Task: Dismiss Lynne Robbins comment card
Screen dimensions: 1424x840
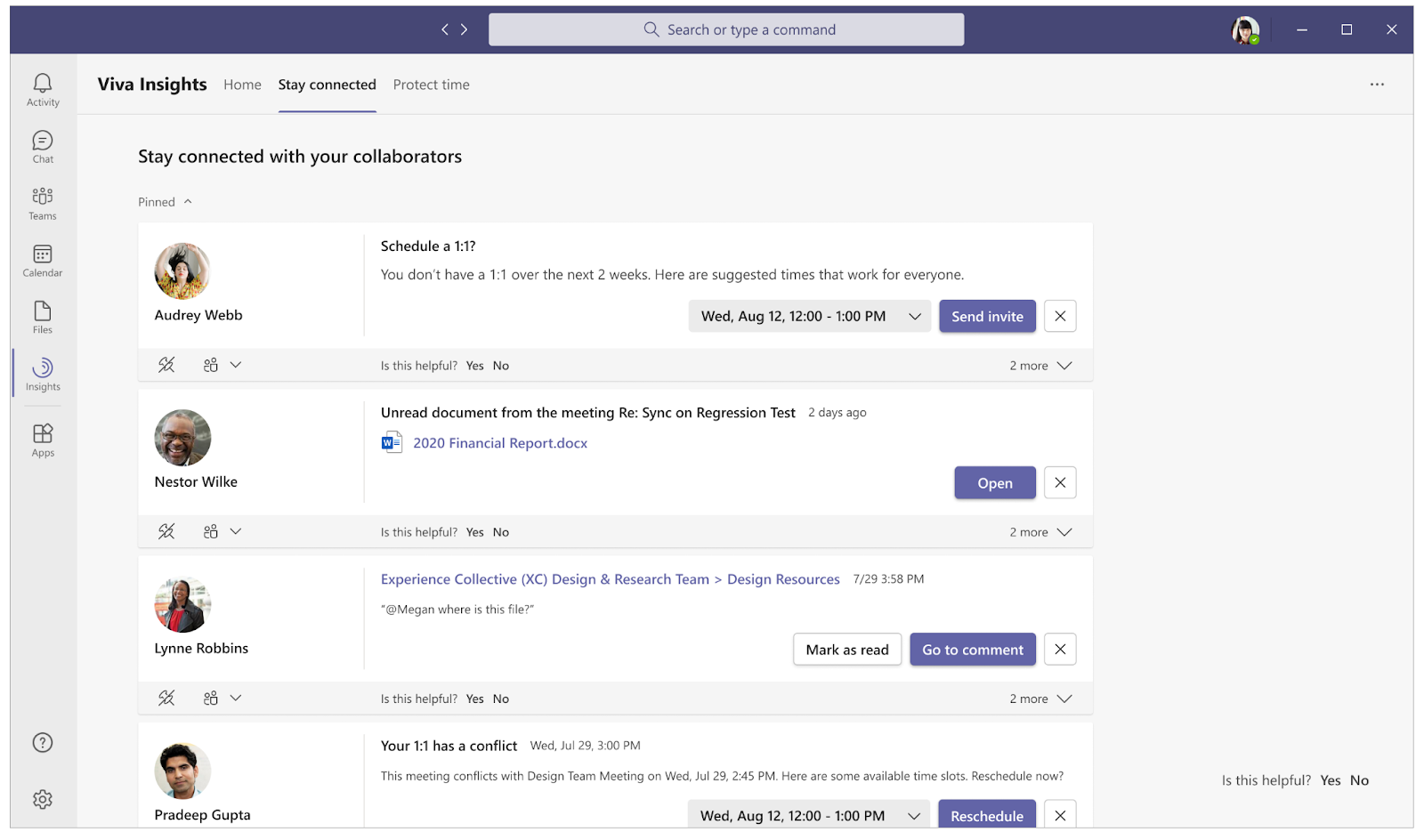Action: 1060,649
